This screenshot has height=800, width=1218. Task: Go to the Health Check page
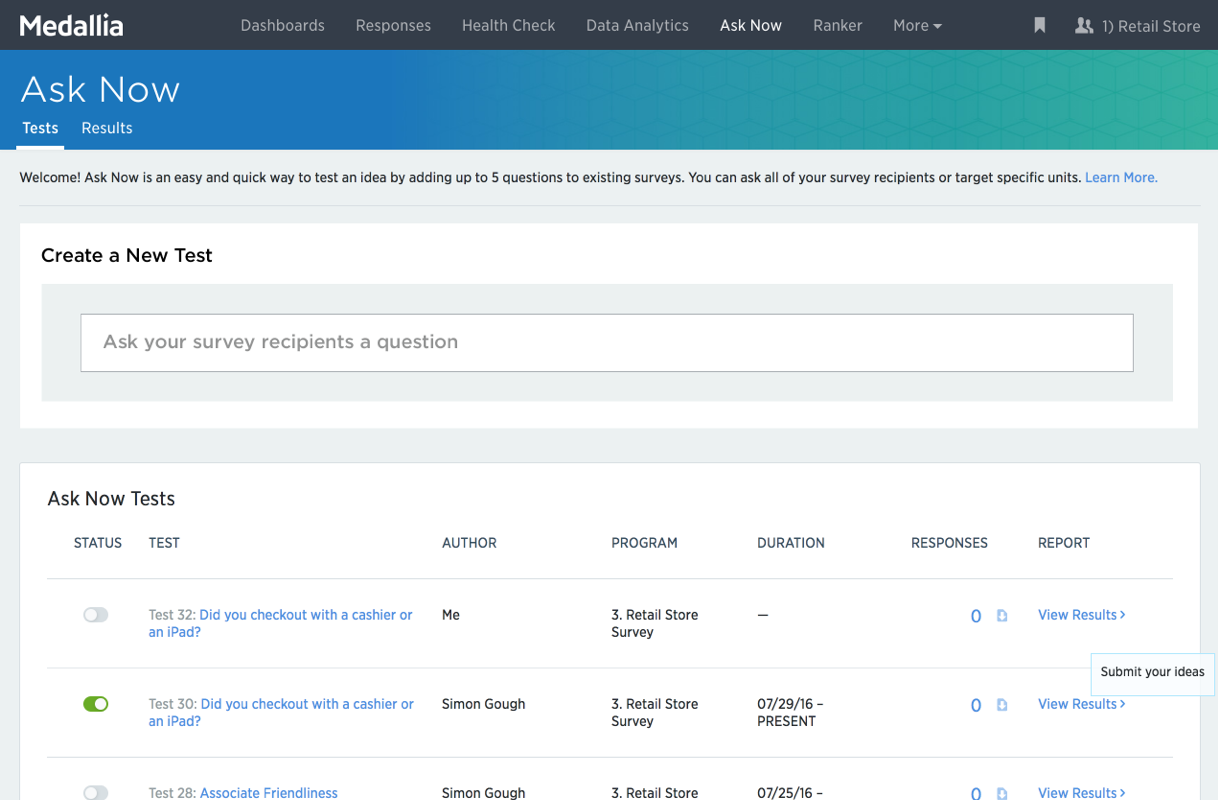[x=508, y=26]
